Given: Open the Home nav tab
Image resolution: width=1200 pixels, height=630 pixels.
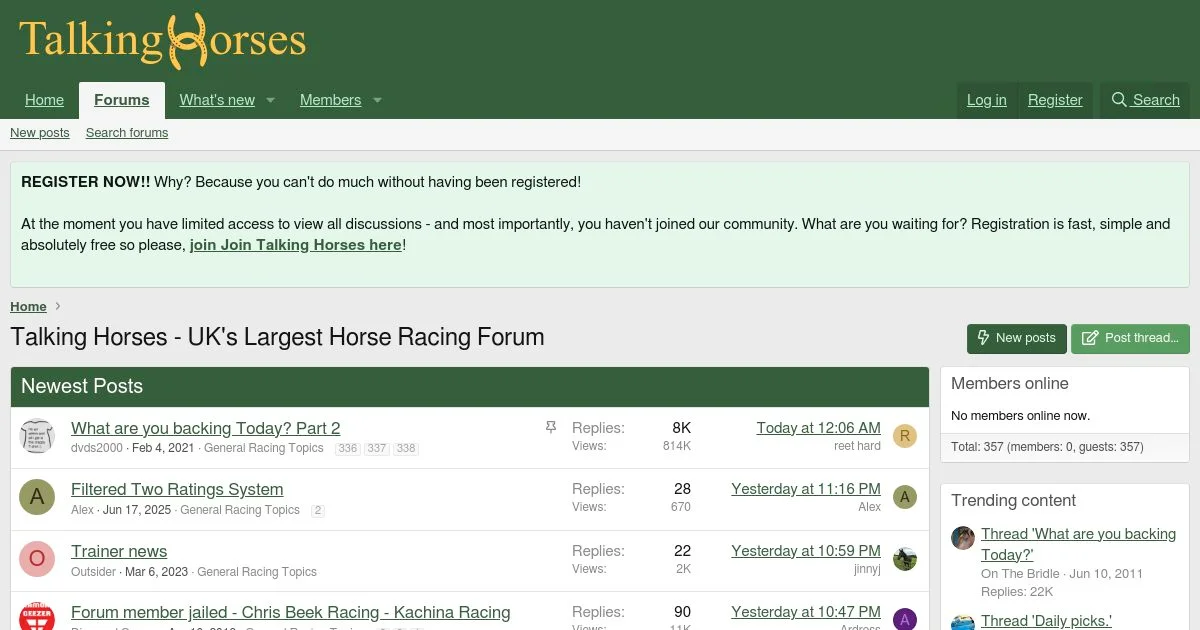Looking at the screenshot, I should click(x=44, y=100).
